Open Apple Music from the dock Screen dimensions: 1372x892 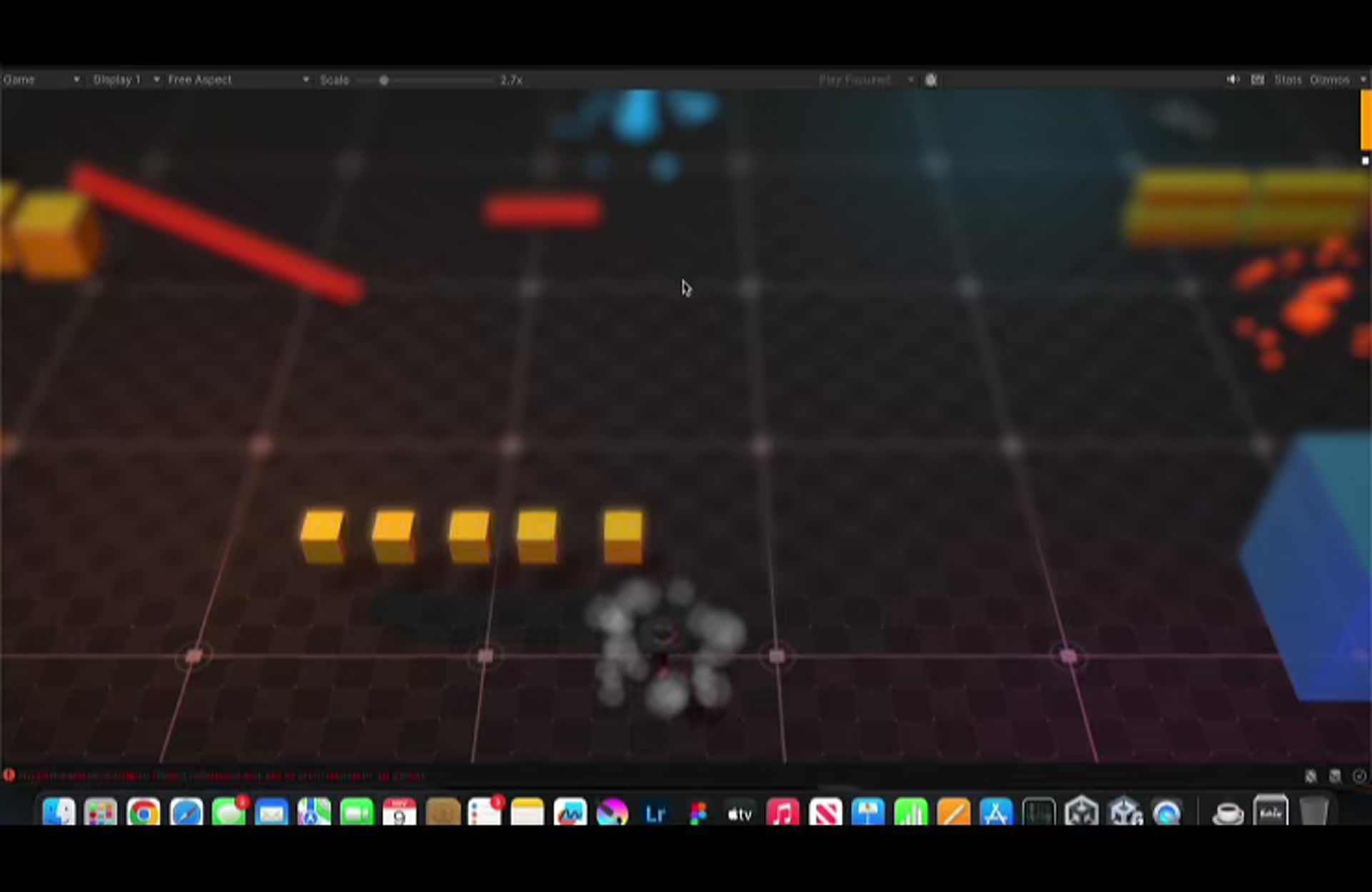[784, 812]
